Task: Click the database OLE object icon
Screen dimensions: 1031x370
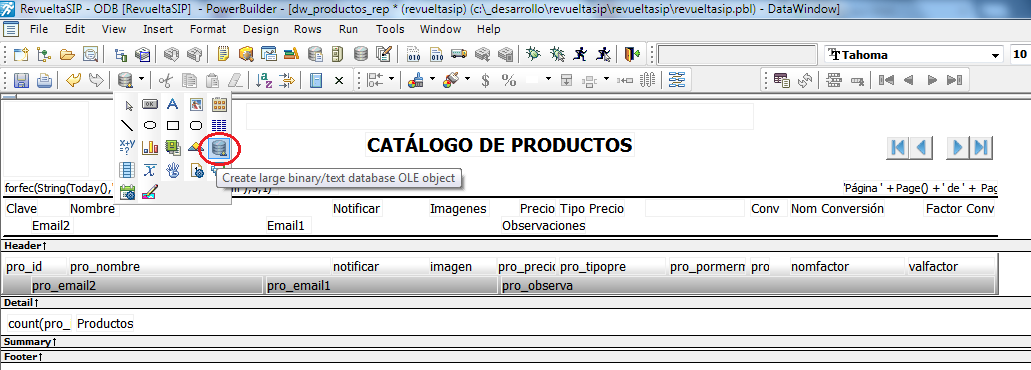Action: point(219,148)
